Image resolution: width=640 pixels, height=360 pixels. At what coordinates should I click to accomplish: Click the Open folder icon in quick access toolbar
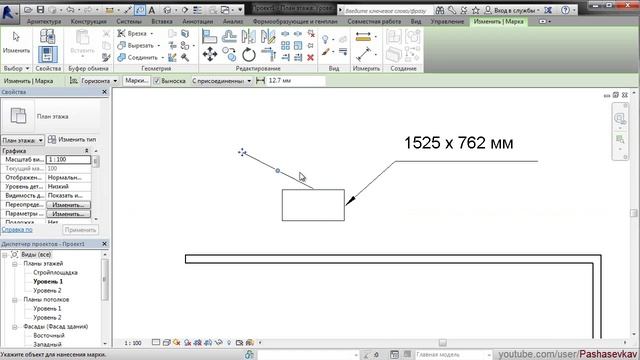[x=28, y=9]
